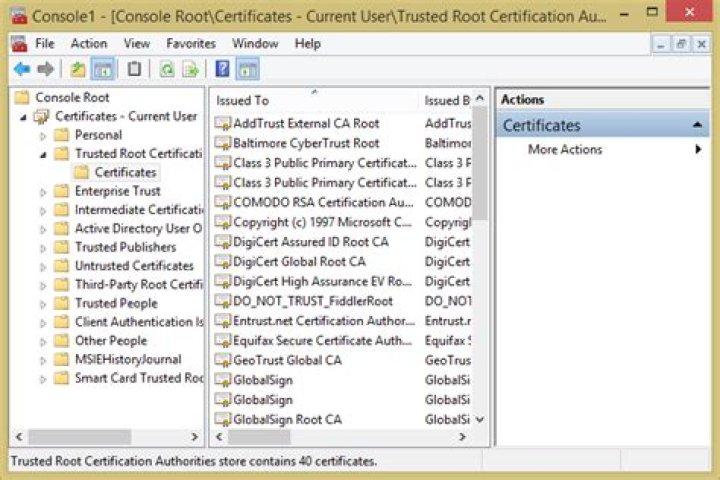Viewport: 720px width, 480px height.
Task: Restore the inner console child window
Action: point(681,44)
